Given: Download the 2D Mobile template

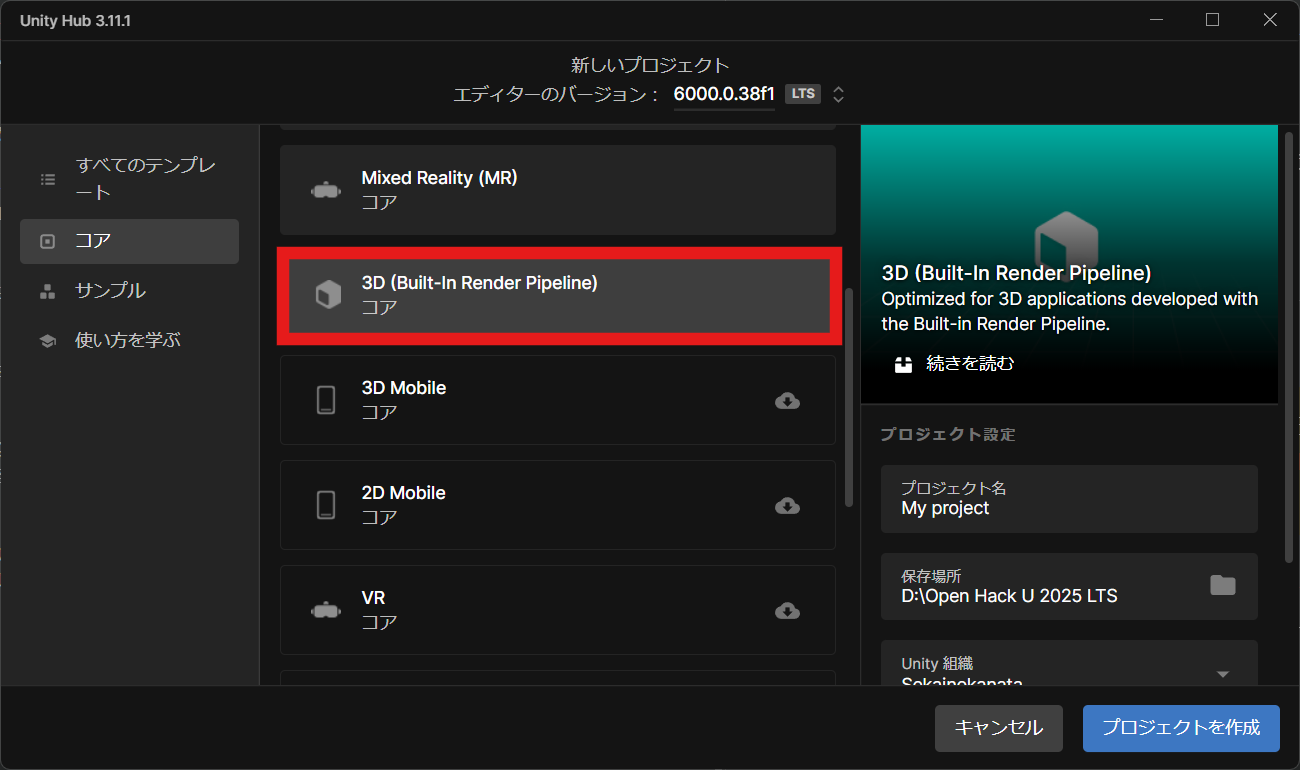Looking at the screenshot, I should (x=788, y=506).
